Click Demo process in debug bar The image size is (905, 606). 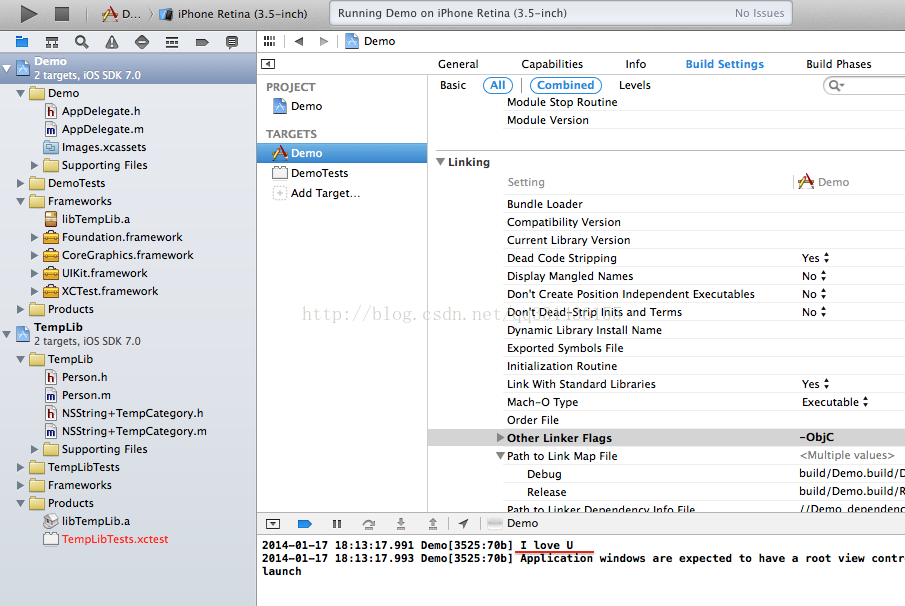pos(514,523)
